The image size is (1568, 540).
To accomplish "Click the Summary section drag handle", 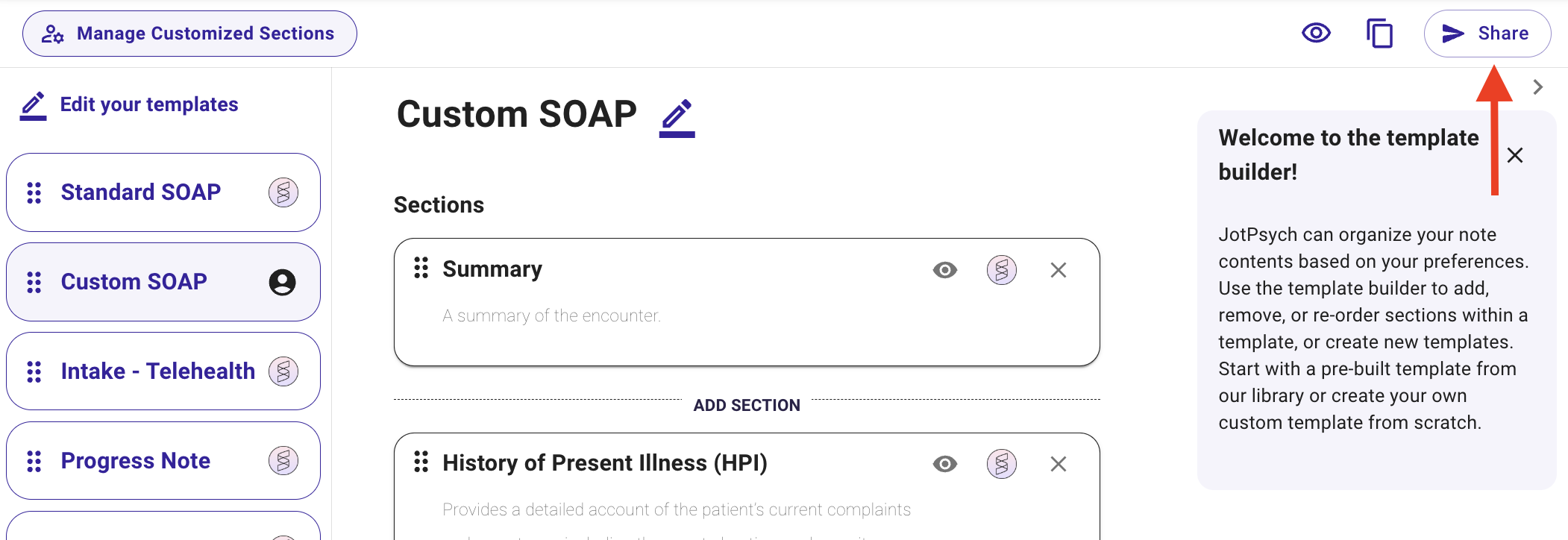I will pos(421,268).
